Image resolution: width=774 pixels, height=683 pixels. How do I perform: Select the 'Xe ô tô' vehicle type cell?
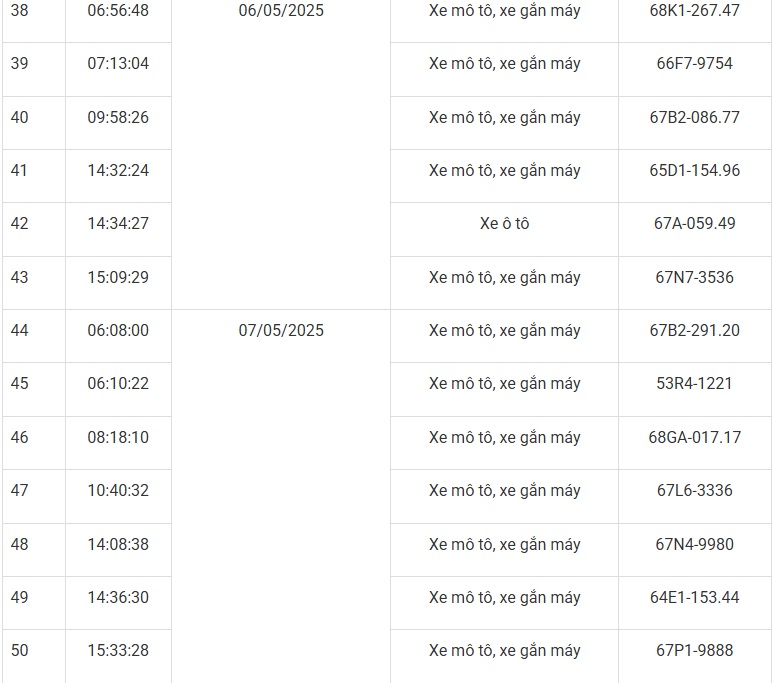pyautogui.click(x=504, y=223)
